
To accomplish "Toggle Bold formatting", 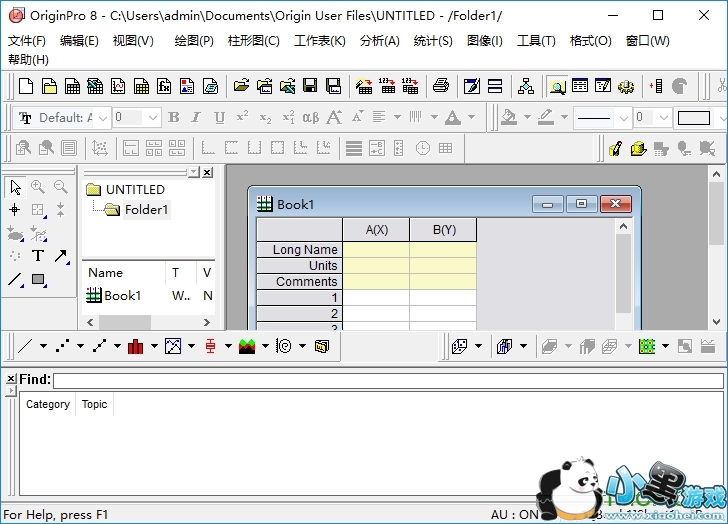I will point(174,117).
